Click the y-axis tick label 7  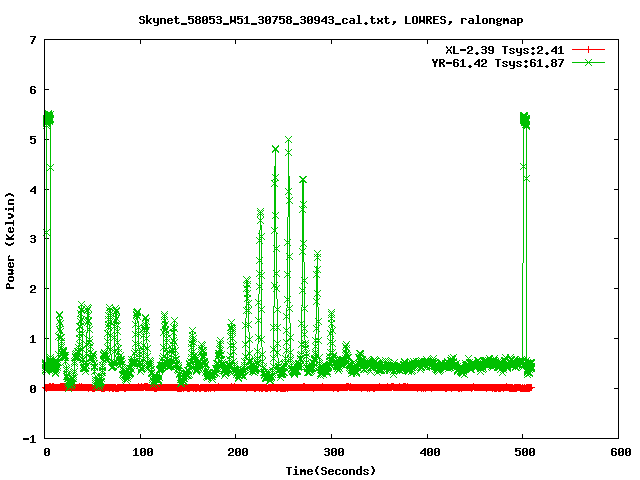click(x=33, y=40)
